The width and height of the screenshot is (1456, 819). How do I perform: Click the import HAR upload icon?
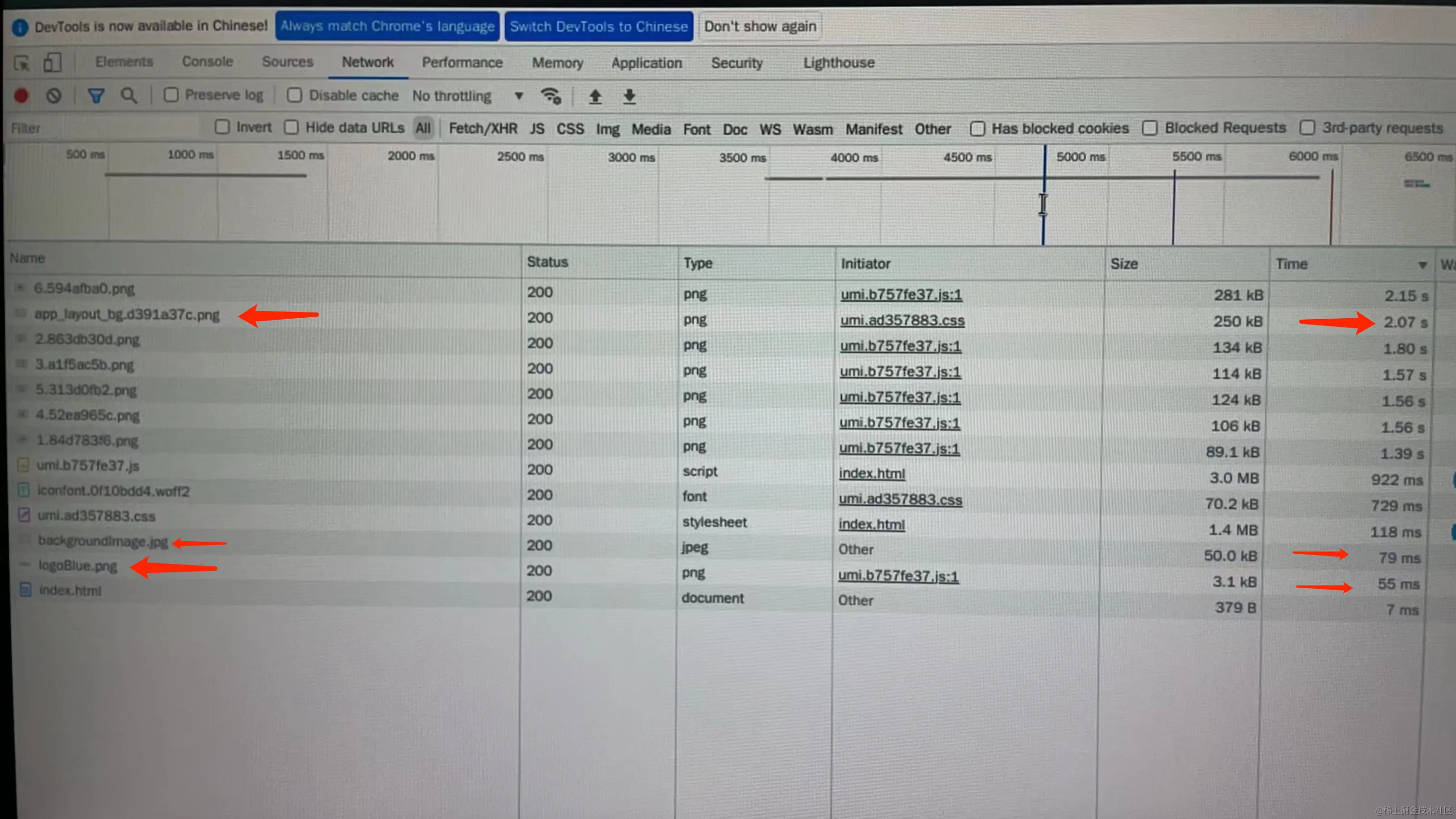coord(595,97)
